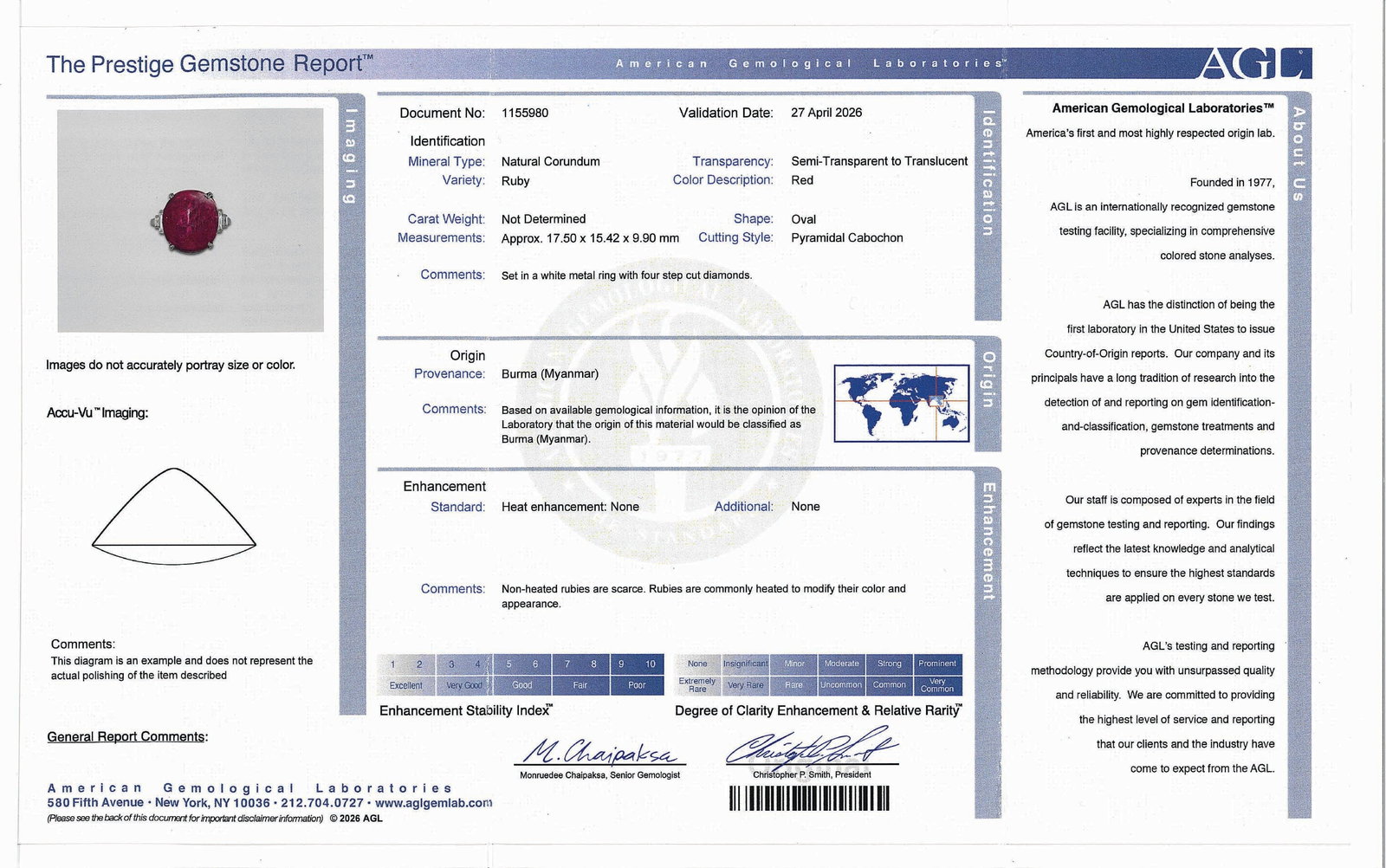Click the "Set in a white metal ring" comment

(x=627, y=275)
